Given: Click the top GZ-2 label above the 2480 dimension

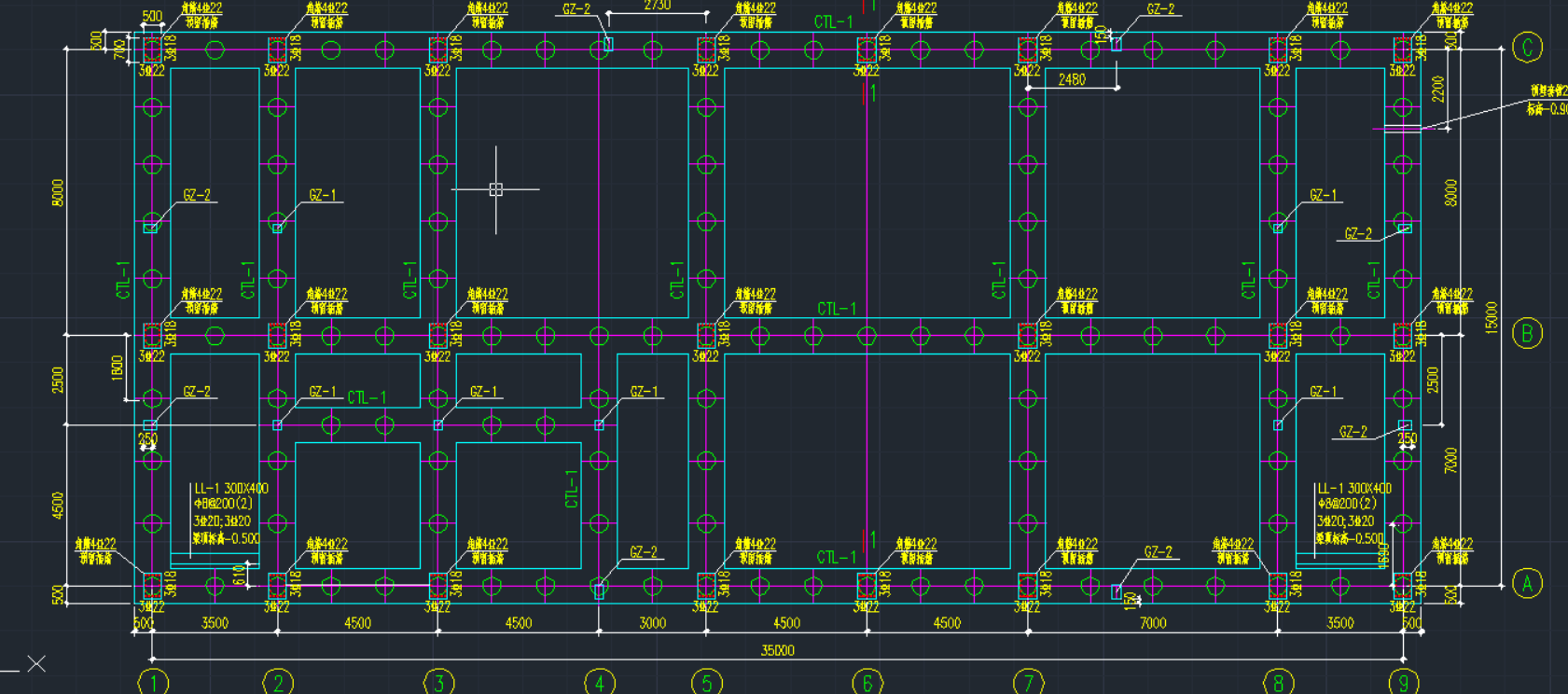Looking at the screenshot, I should click(1161, 9).
